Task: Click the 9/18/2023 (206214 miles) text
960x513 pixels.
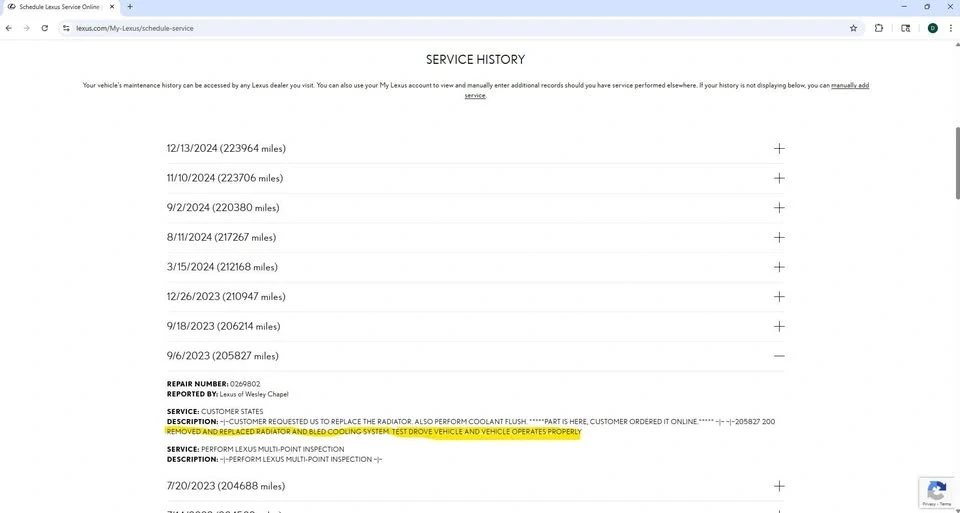Action: tap(223, 326)
